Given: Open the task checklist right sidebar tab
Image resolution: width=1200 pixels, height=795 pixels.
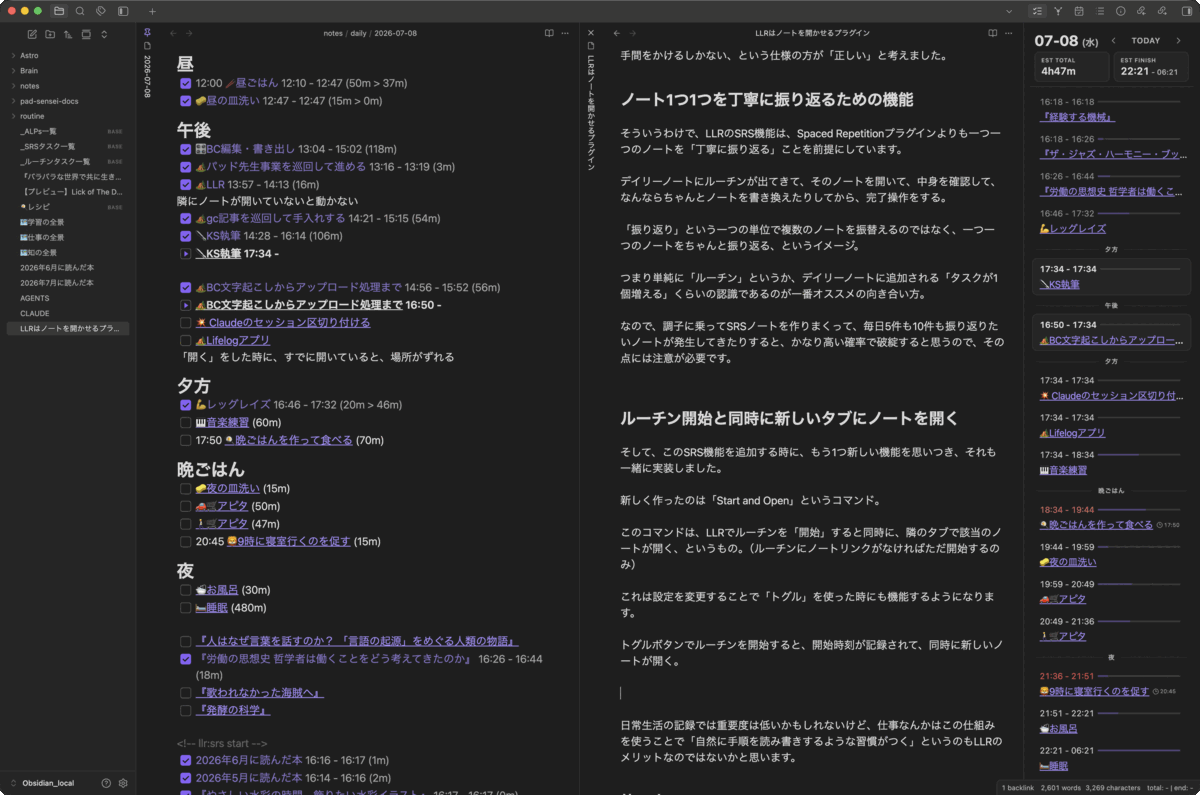Looking at the screenshot, I should [1037, 11].
